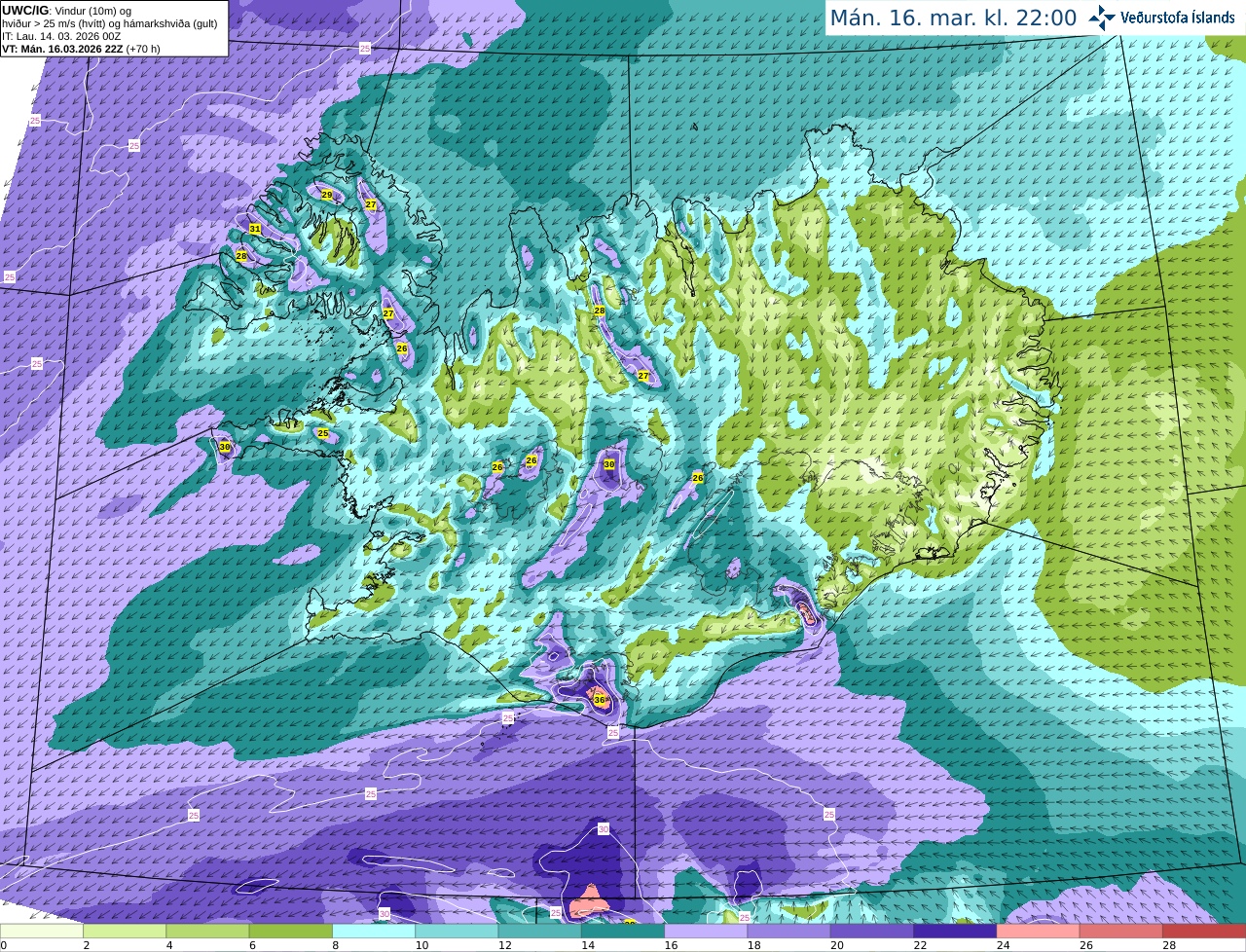1246x952 pixels.
Task: Click the legend scale number 20
Action: 836,945
